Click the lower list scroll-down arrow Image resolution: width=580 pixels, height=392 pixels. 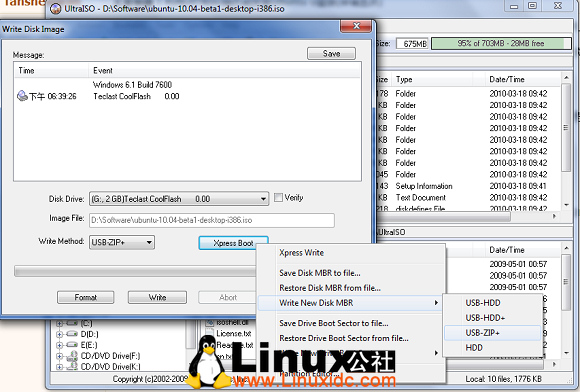tap(566, 353)
